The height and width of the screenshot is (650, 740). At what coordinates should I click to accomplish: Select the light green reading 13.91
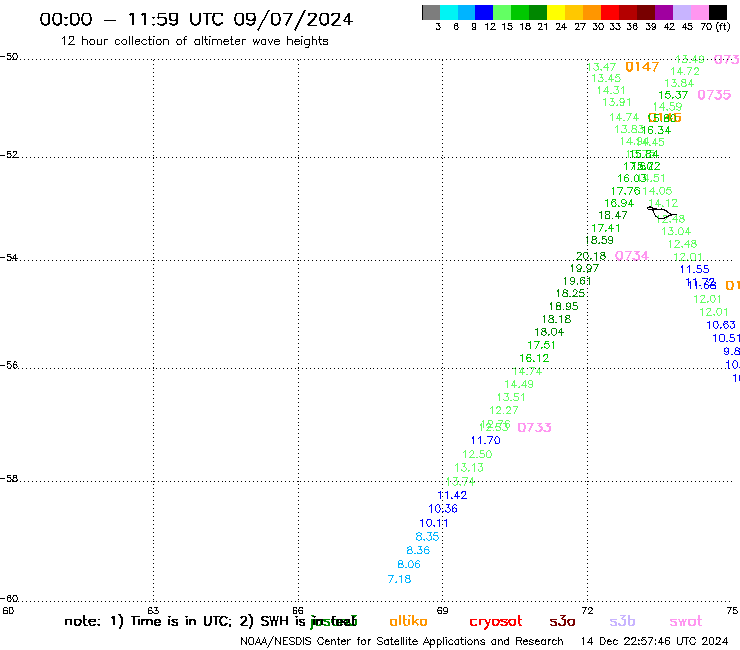617,102
